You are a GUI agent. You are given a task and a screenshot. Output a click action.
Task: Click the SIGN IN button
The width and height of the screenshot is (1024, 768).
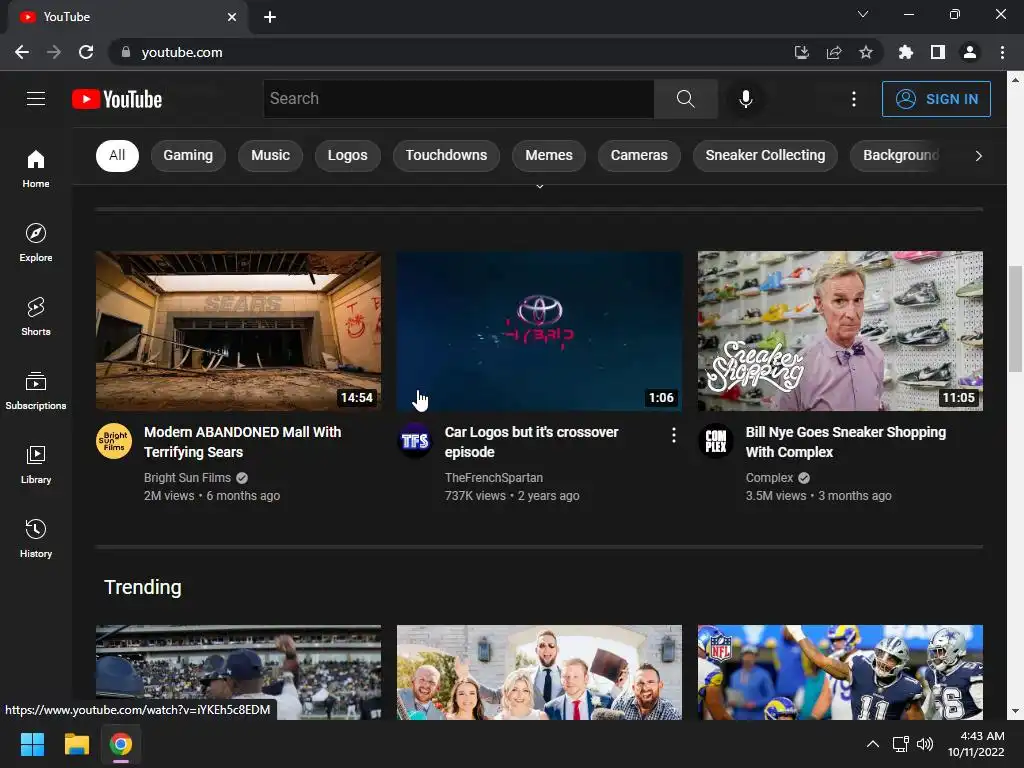click(936, 99)
